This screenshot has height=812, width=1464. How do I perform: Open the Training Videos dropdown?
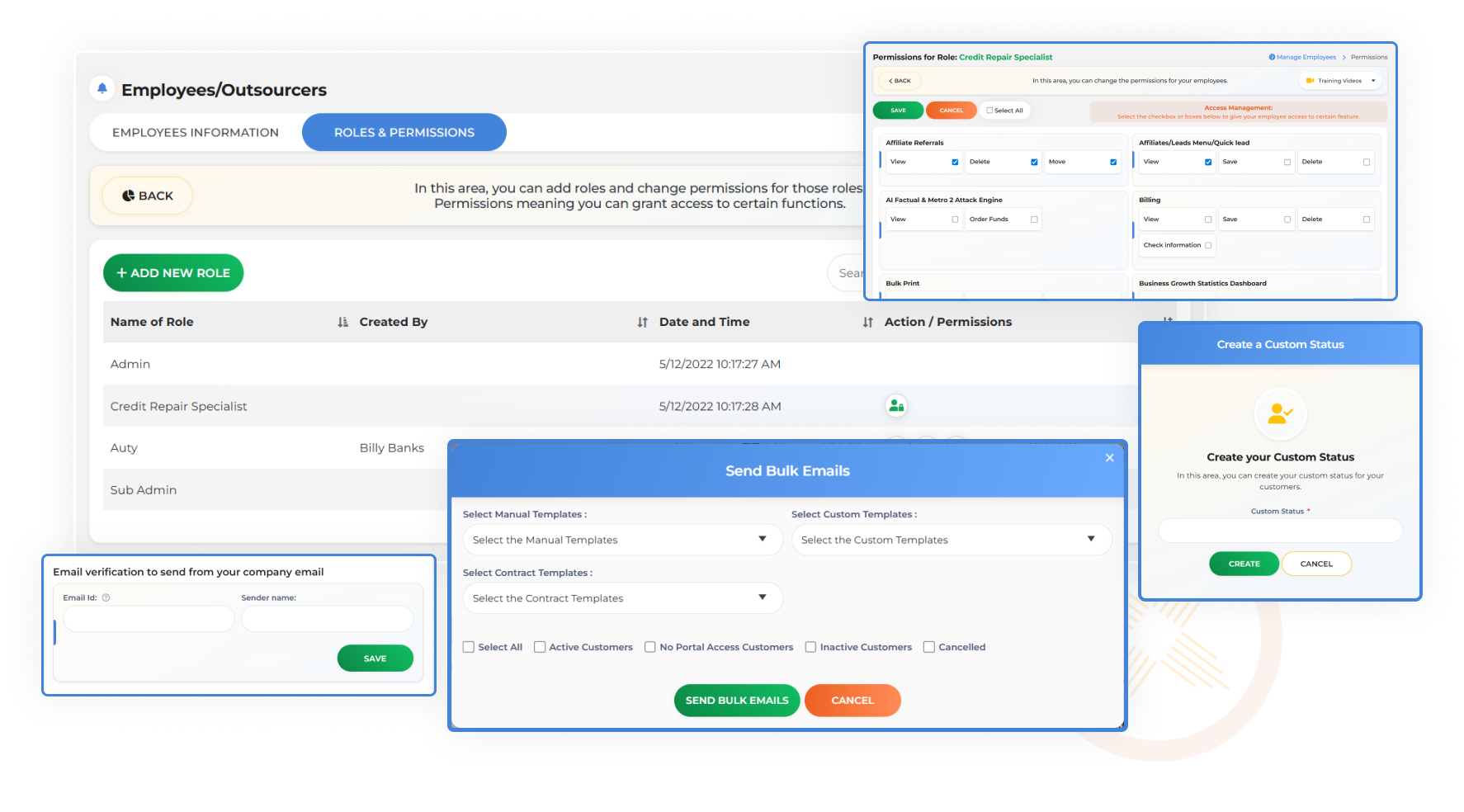pos(1342,81)
